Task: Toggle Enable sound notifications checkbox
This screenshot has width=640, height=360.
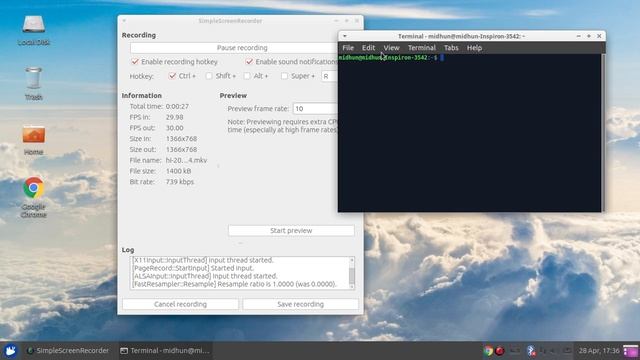Action: 249,62
